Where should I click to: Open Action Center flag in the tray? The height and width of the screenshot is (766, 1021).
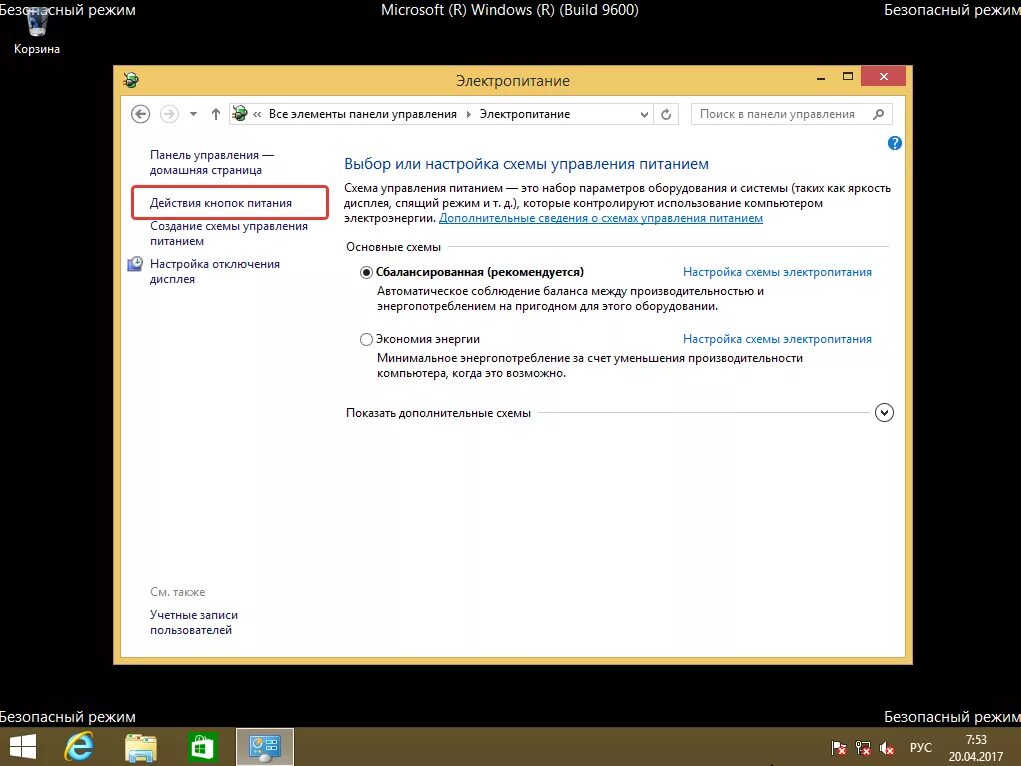tap(839, 748)
